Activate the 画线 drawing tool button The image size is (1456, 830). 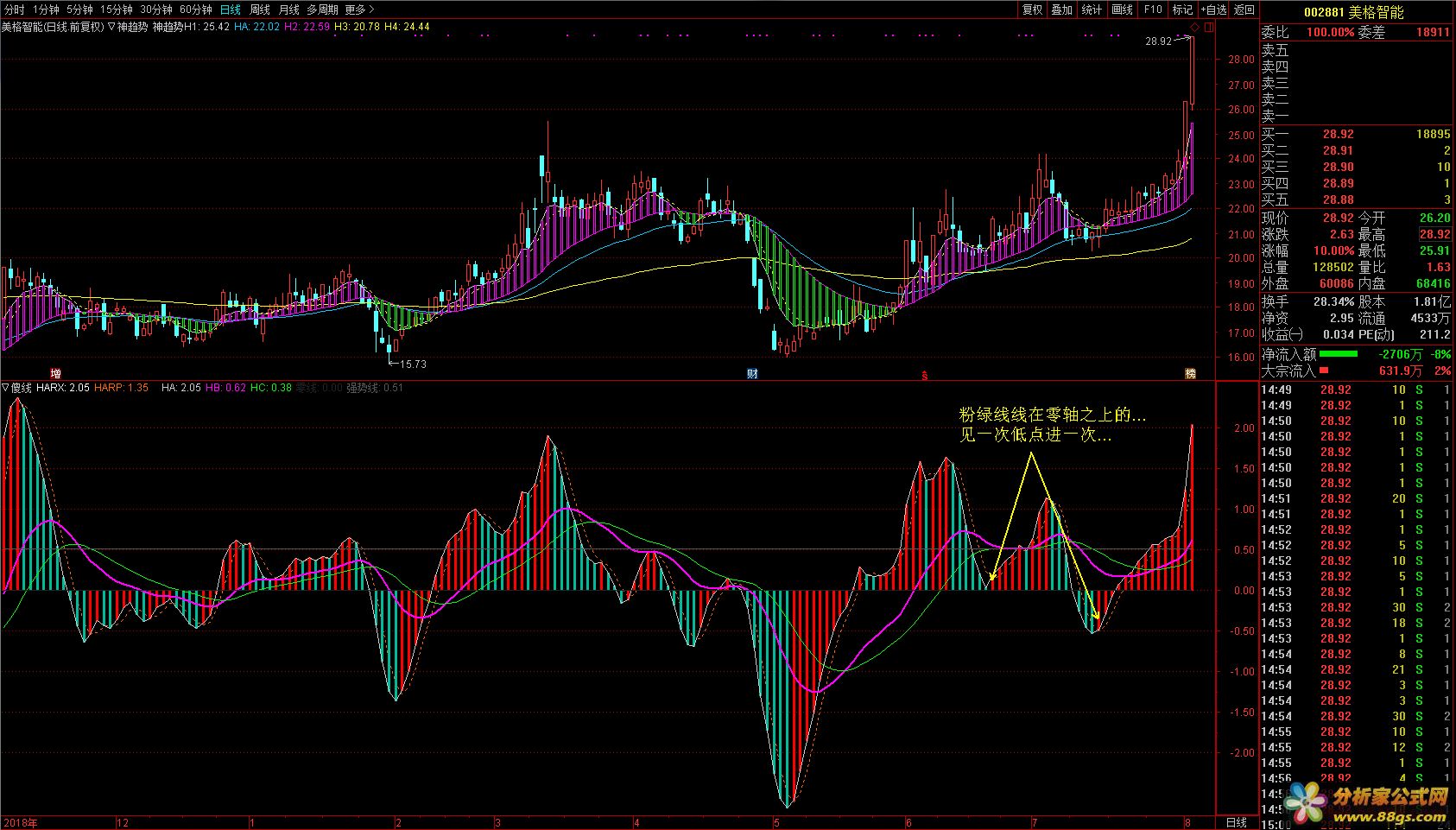[1123, 10]
